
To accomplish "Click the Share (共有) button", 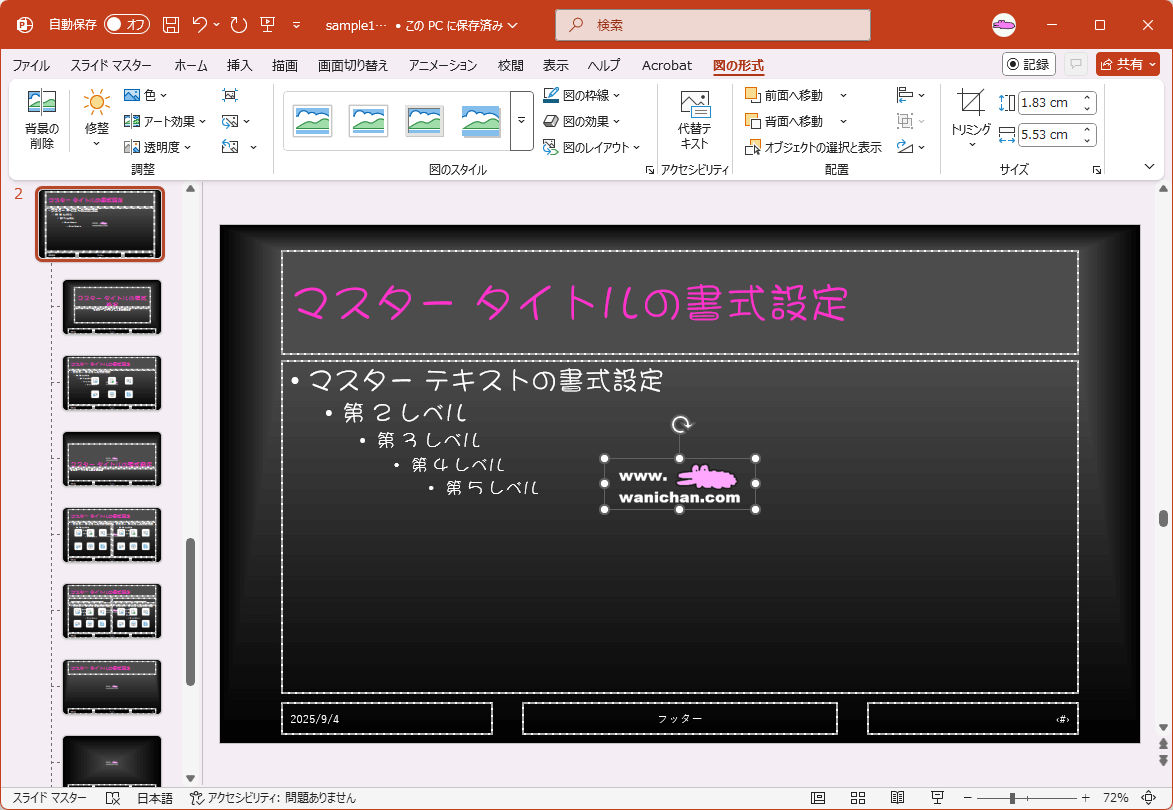I will tap(1127, 64).
